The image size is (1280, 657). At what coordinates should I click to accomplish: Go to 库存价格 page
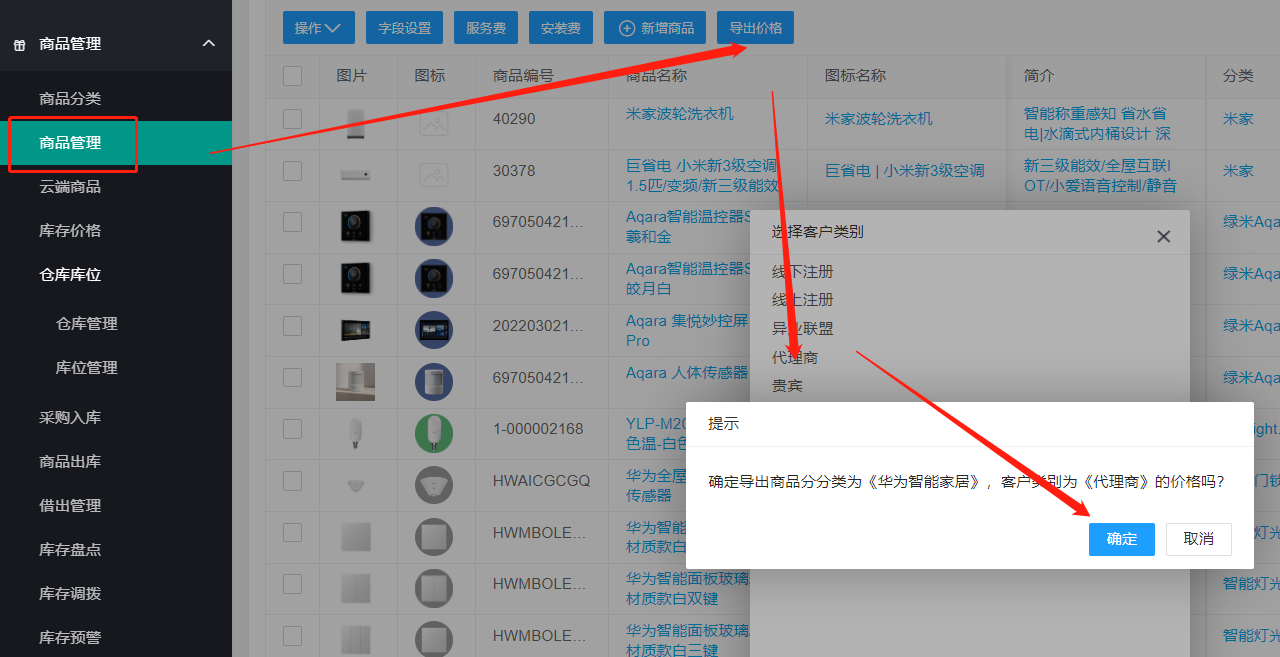pos(70,231)
